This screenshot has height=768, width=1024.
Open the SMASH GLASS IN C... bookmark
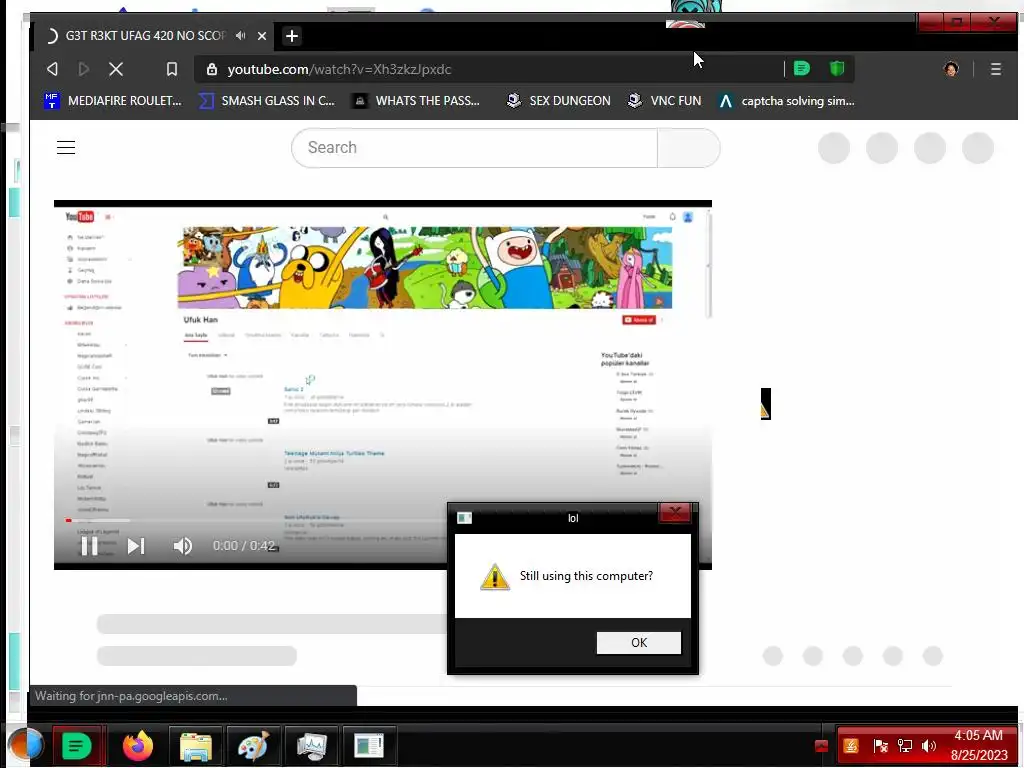(x=266, y=101)
